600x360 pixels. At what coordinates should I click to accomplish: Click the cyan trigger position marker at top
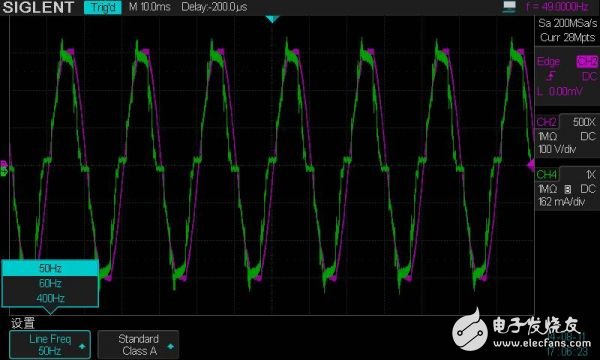[272, 19]
